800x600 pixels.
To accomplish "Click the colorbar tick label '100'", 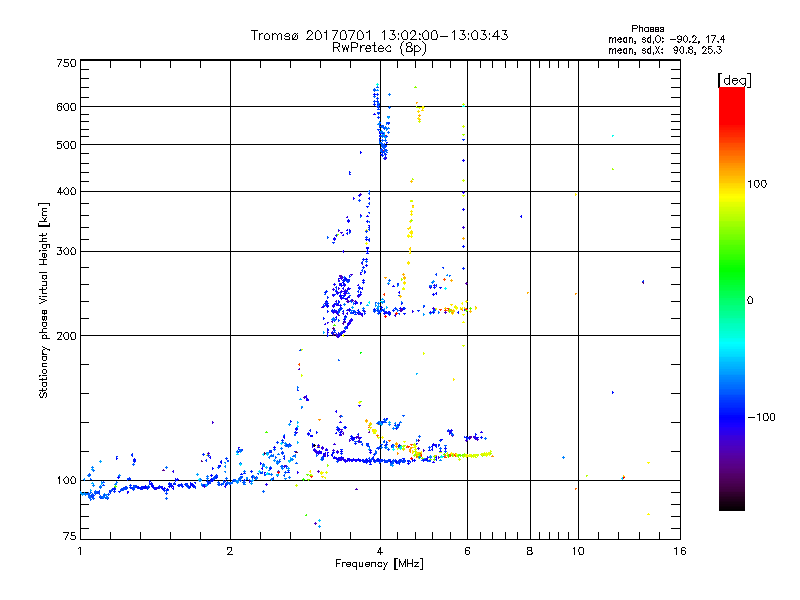I will 757,184.
